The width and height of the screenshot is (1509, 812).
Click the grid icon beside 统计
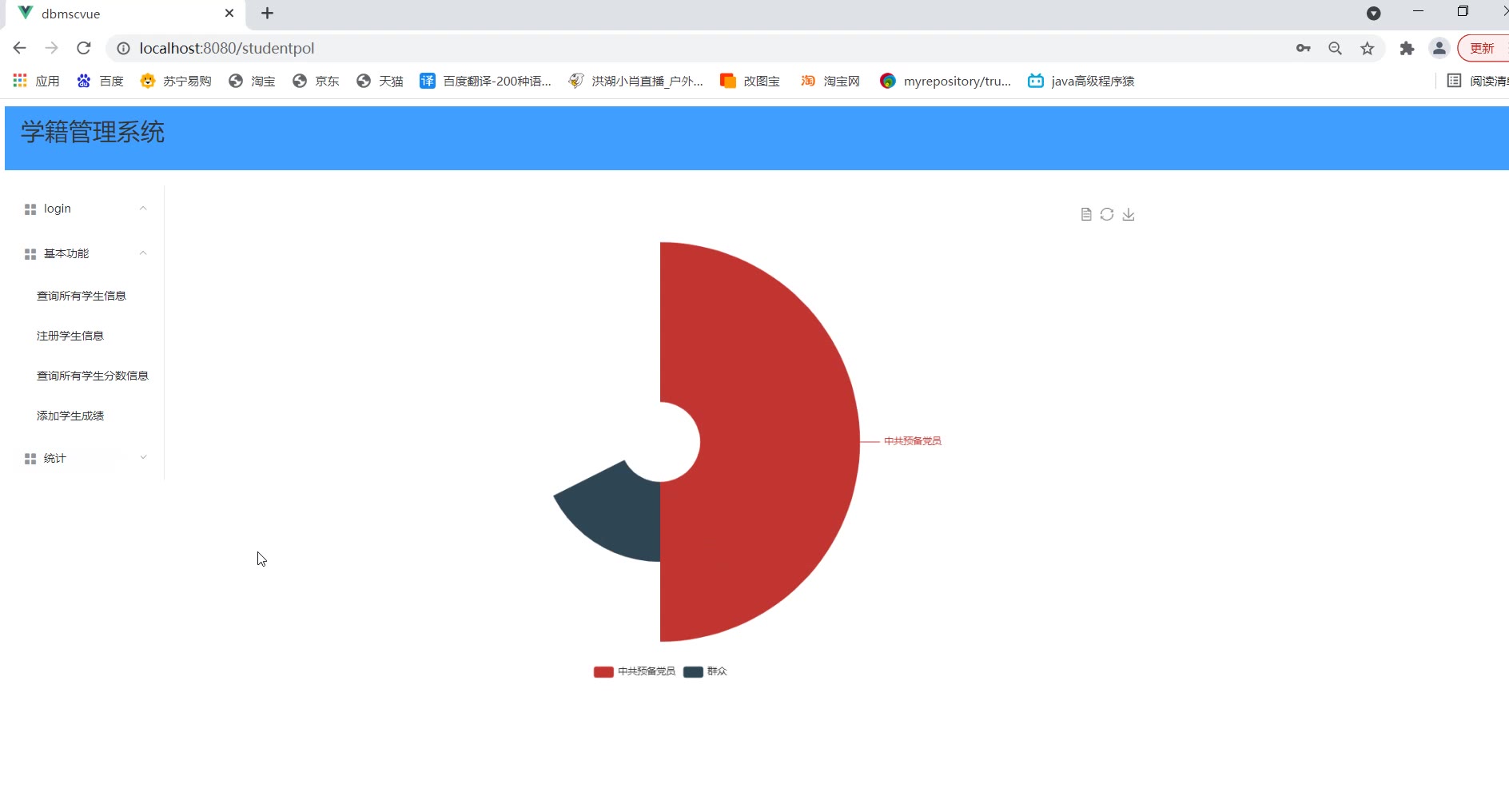(x=30, y=459)
